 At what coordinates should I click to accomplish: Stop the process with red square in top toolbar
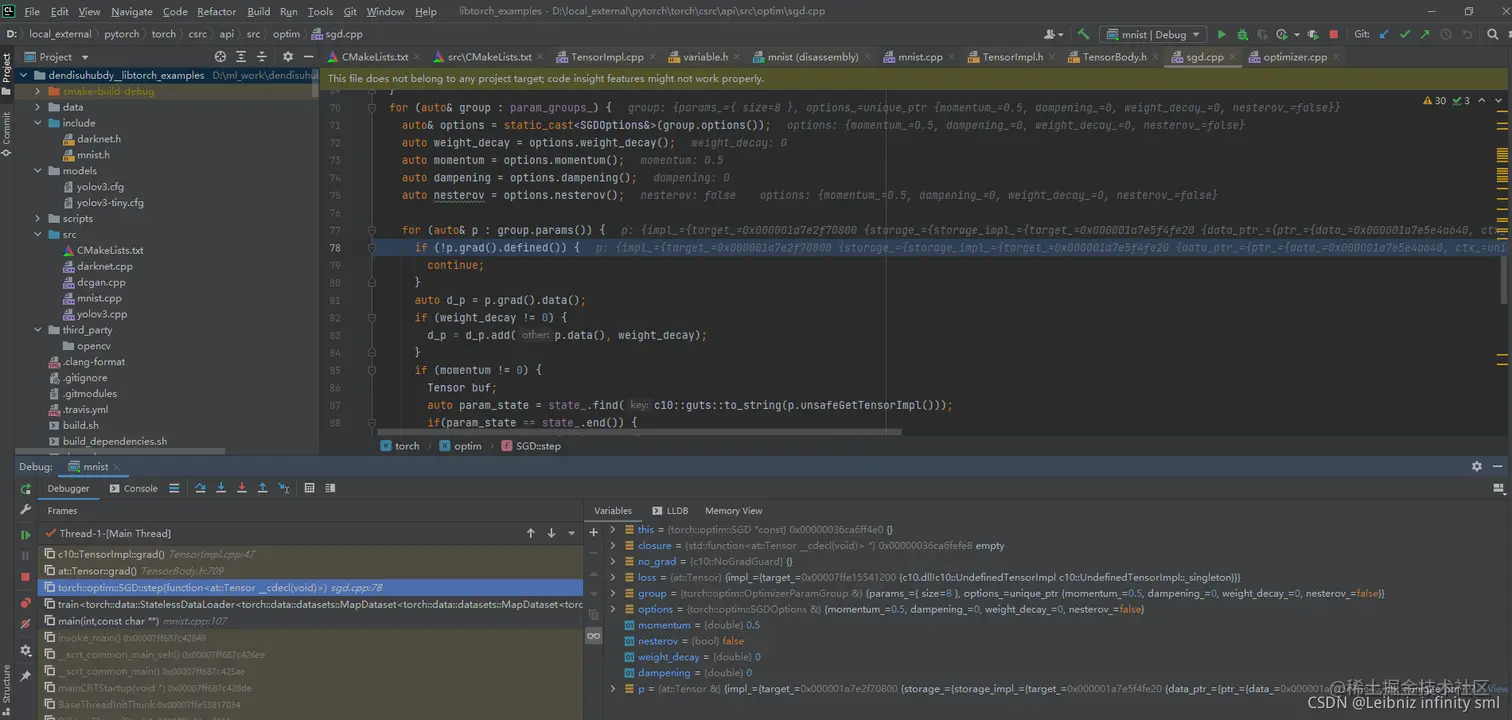1333,34
